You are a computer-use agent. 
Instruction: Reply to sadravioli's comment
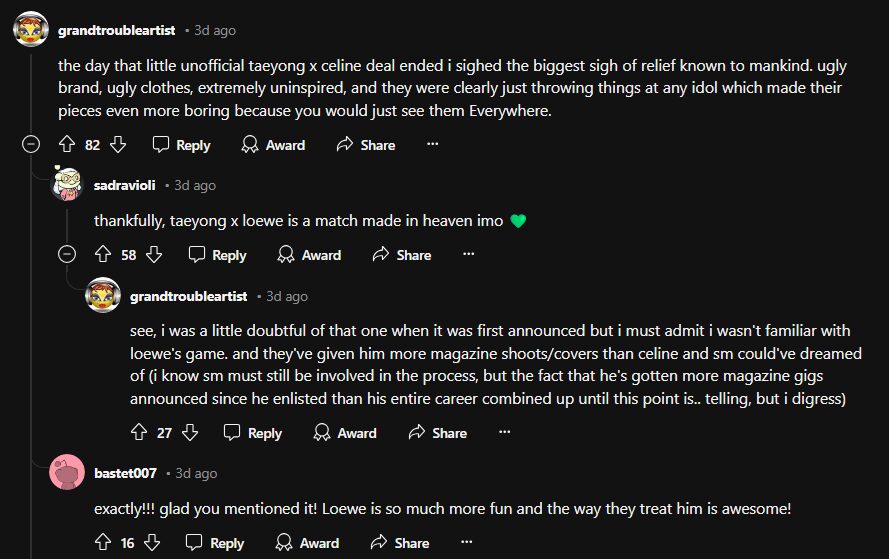pyautogui.click(x=217, y=255)
